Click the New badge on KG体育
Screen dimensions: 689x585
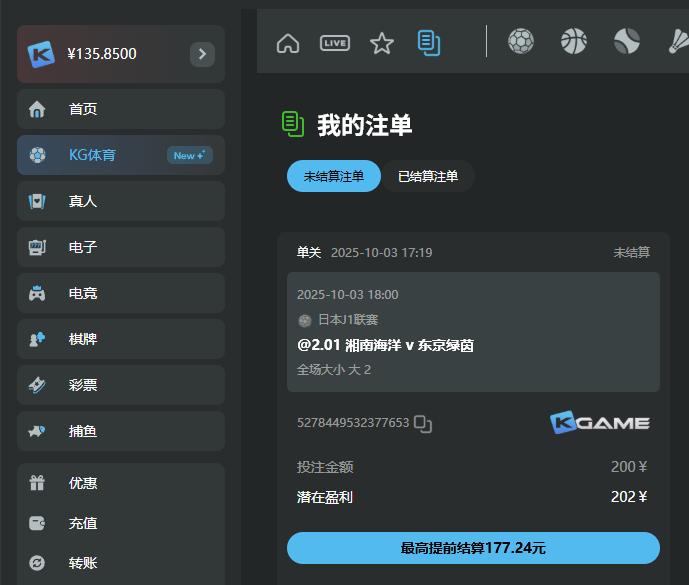(190, 155)
